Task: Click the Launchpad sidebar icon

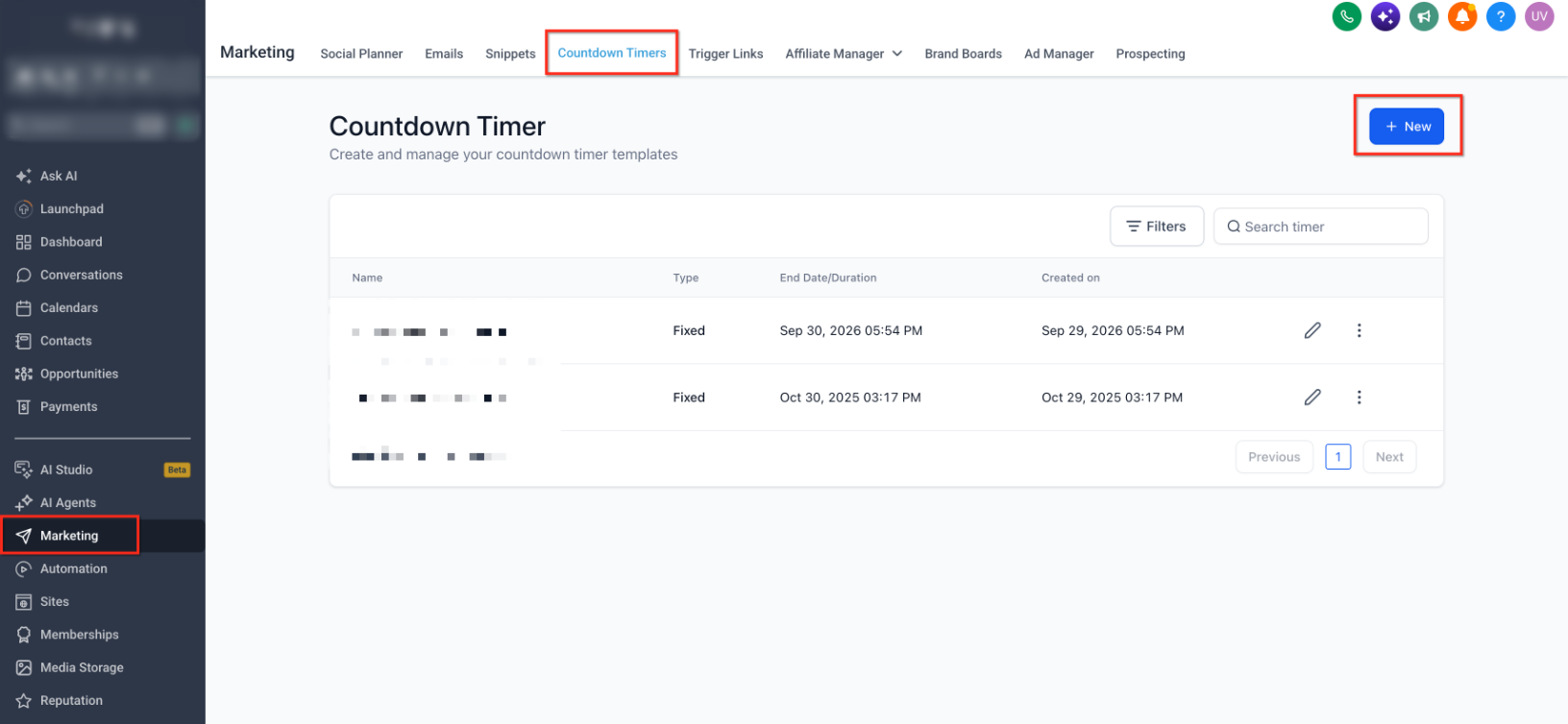Action: click(24, 209)
